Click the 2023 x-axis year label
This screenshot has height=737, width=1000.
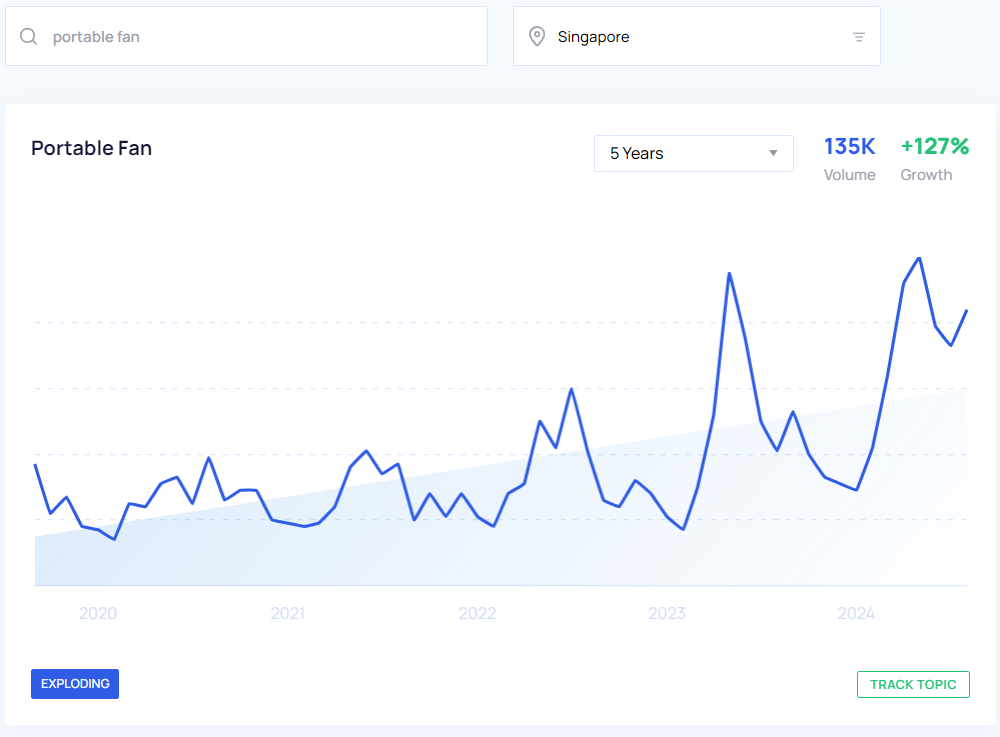[x=667, y=613]
